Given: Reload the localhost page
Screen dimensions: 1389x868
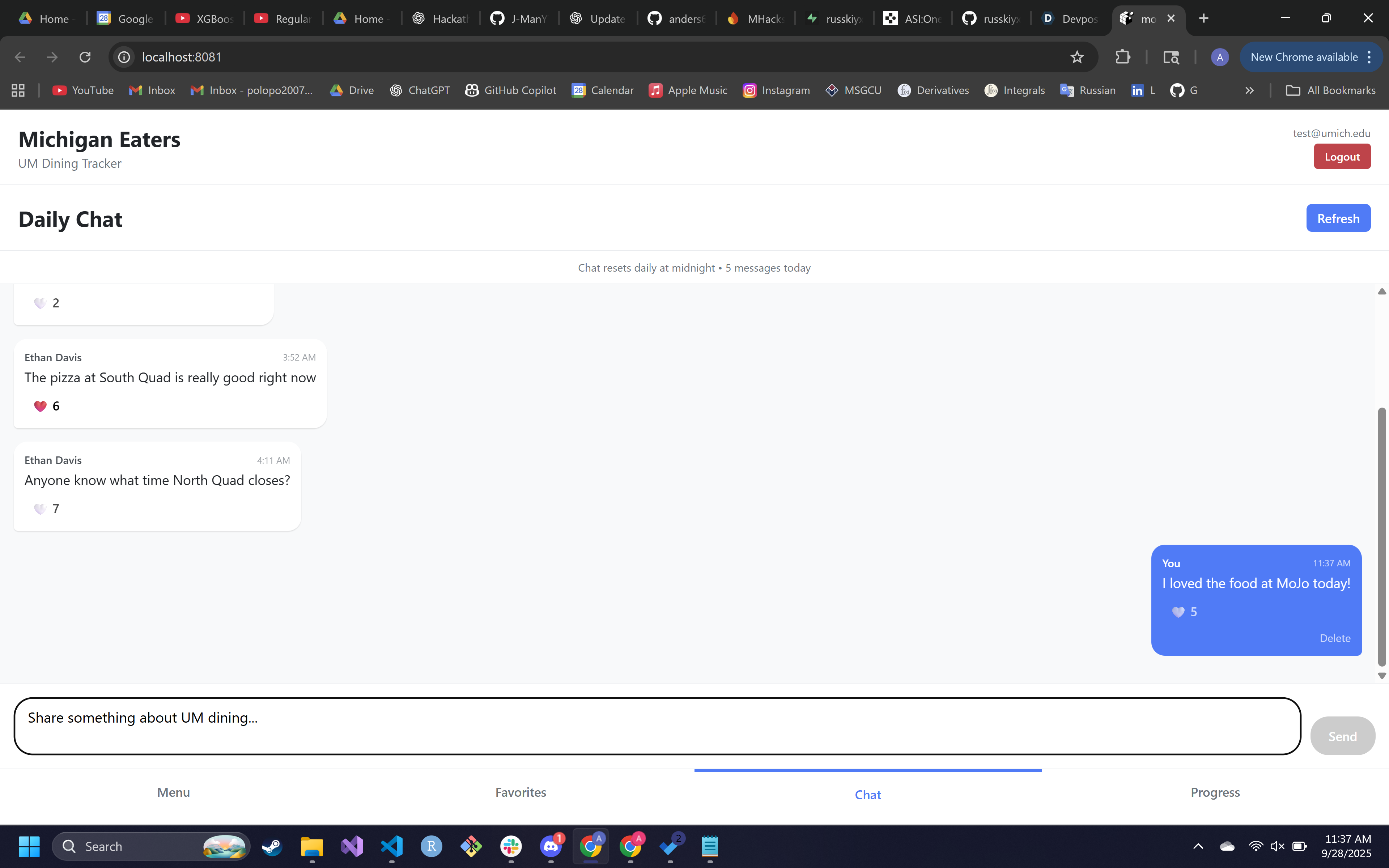Looking at the screenshot, I should click(85, 57).
